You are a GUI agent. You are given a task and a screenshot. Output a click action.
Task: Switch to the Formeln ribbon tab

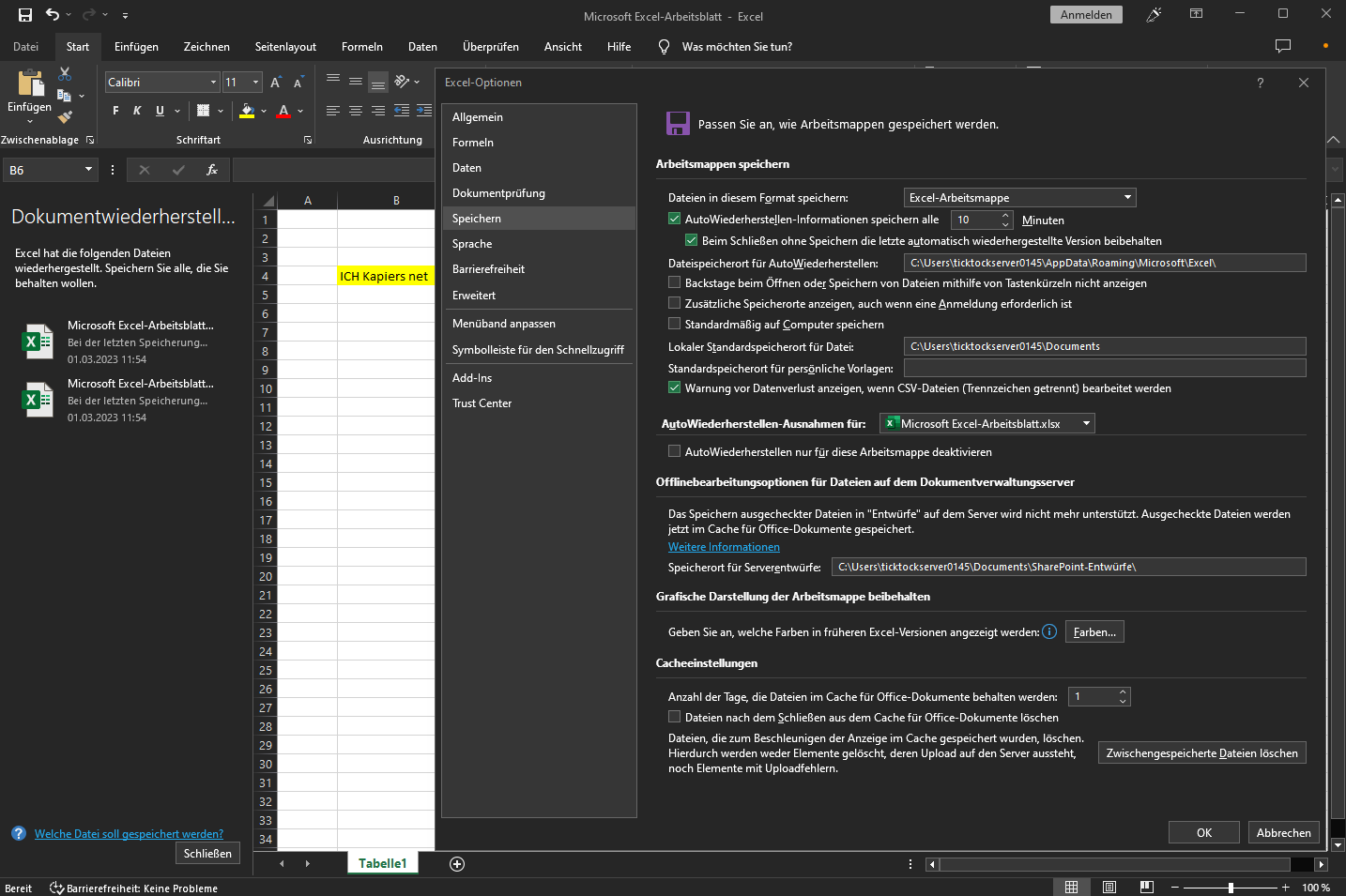coord(362,47)
